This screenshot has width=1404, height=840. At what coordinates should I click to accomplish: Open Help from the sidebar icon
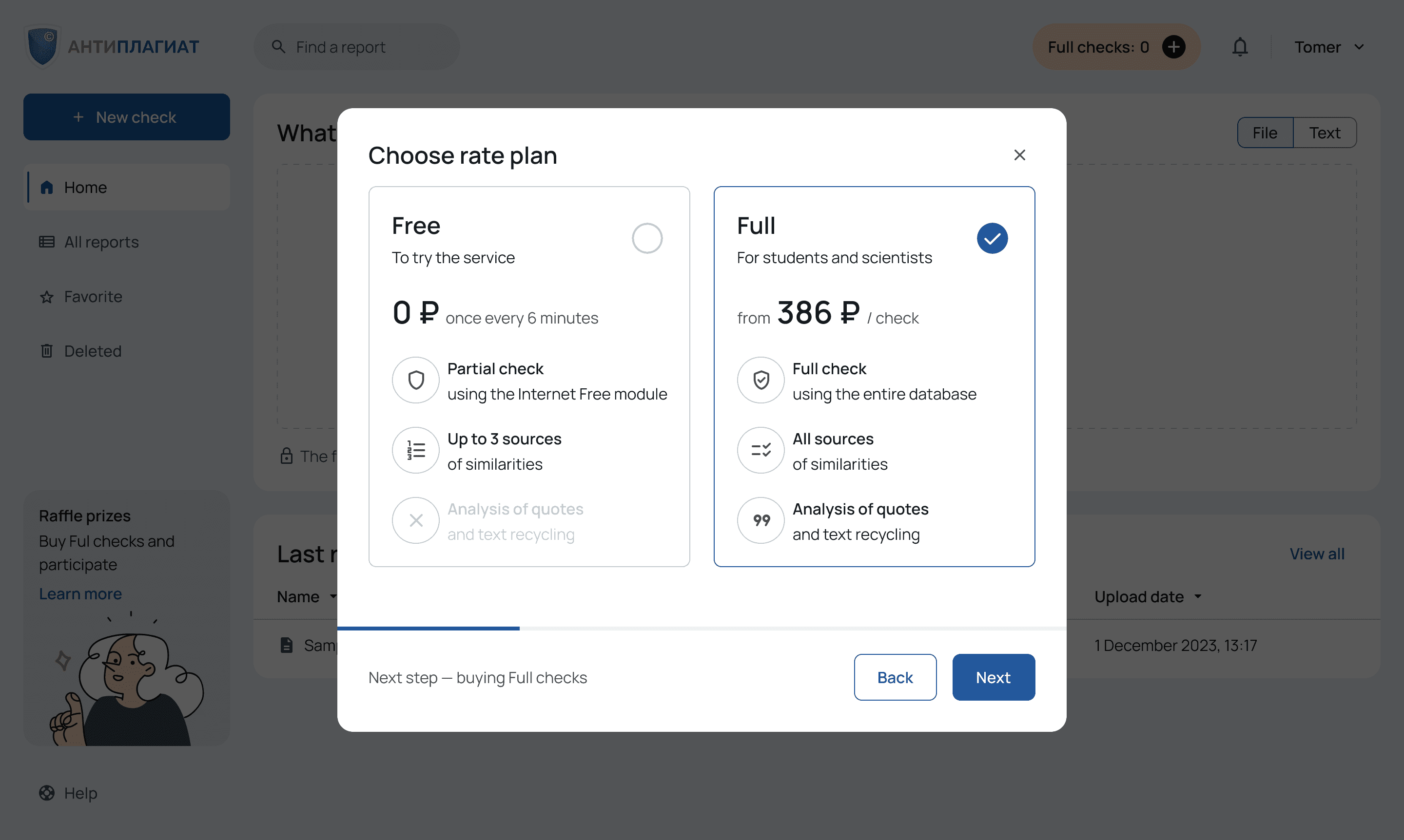pos(47,793)
